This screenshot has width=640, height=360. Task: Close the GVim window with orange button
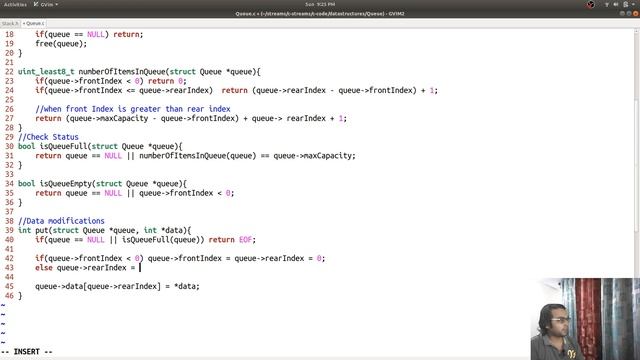636,13
